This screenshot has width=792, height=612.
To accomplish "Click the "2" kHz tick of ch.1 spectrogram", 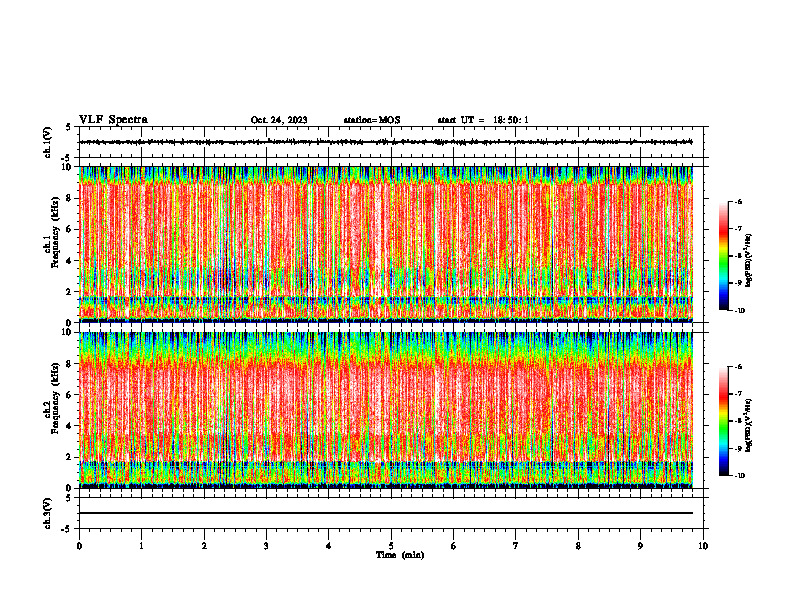I will [70, 292].
